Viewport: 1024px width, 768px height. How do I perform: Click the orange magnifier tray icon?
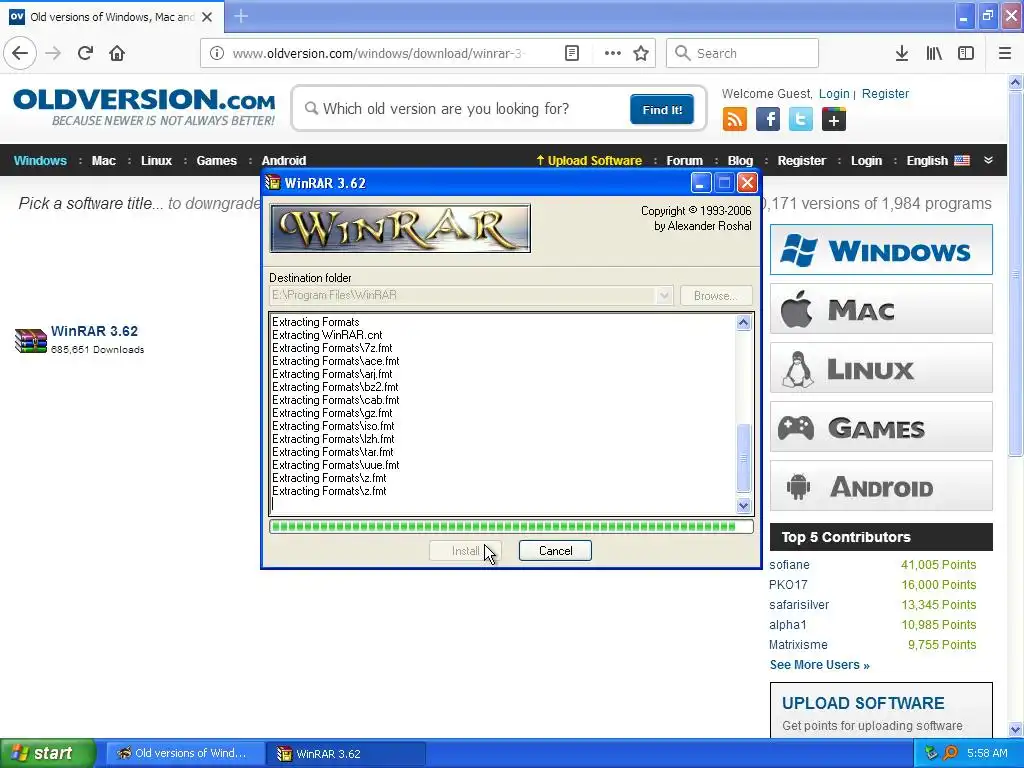[950, 753]
